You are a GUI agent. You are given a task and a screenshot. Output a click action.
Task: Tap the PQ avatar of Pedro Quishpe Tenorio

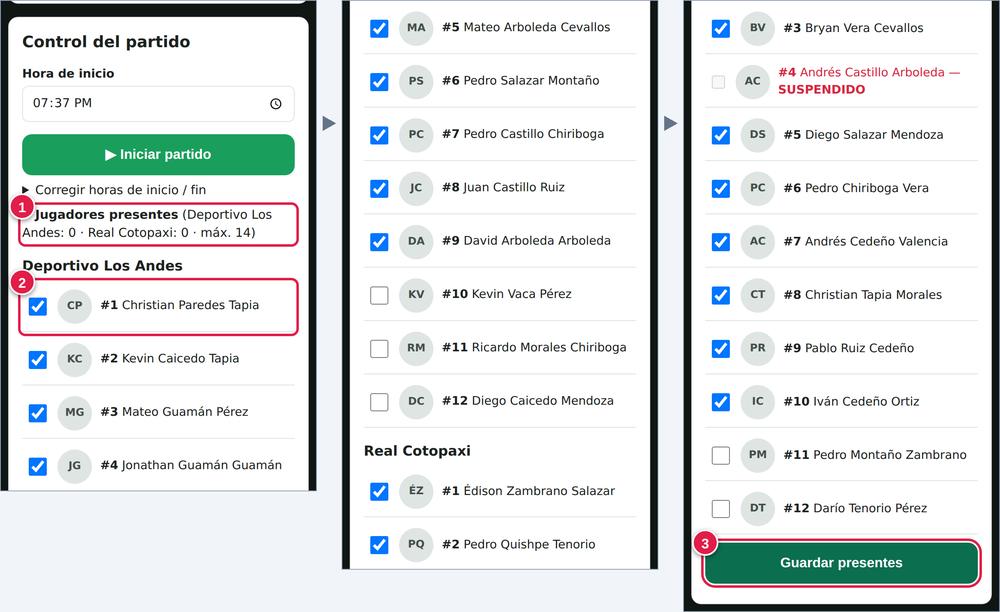(x=416, y=544)
